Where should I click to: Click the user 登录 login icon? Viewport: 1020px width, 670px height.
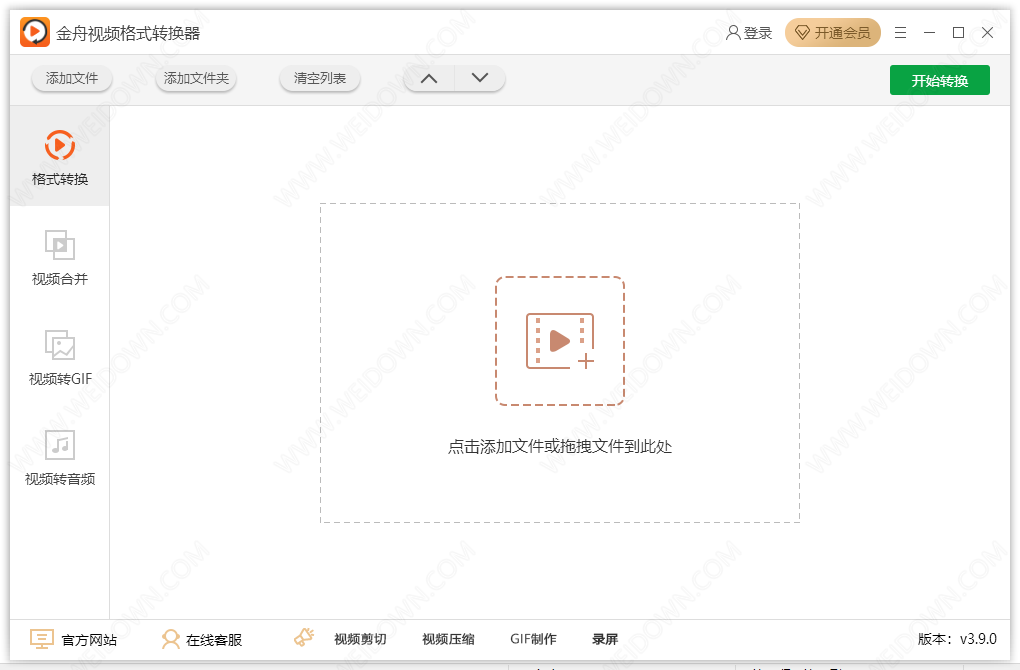tap(733, 33)
